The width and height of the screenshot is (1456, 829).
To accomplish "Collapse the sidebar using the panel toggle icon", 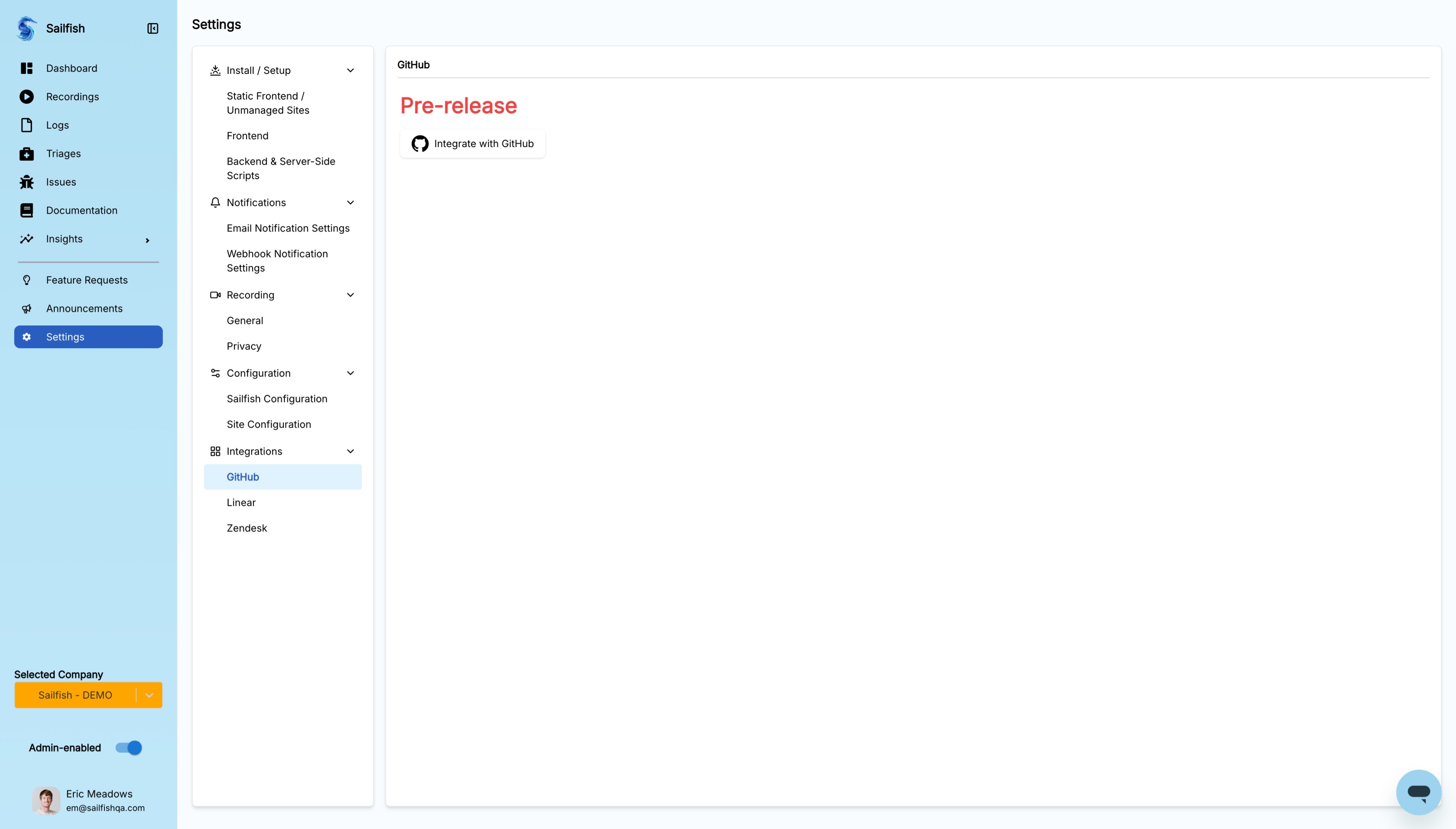I will pyautogui.click(x=152, y=28).
